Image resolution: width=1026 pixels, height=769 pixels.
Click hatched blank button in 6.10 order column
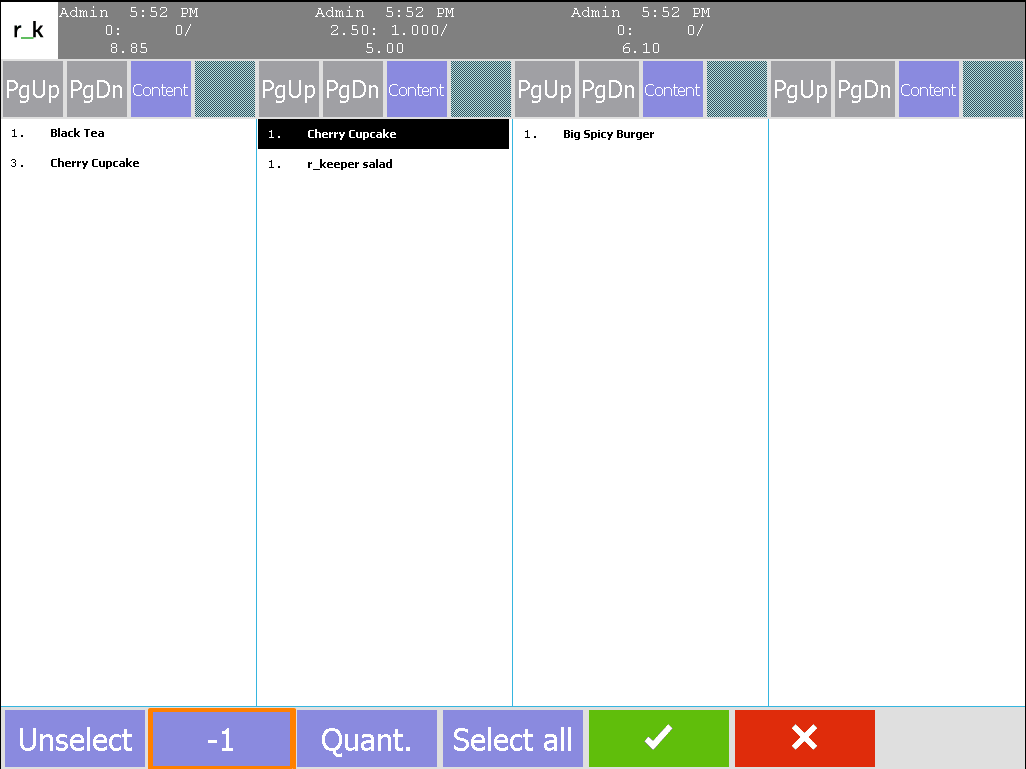pyautogui.click(x=736, y=89)
